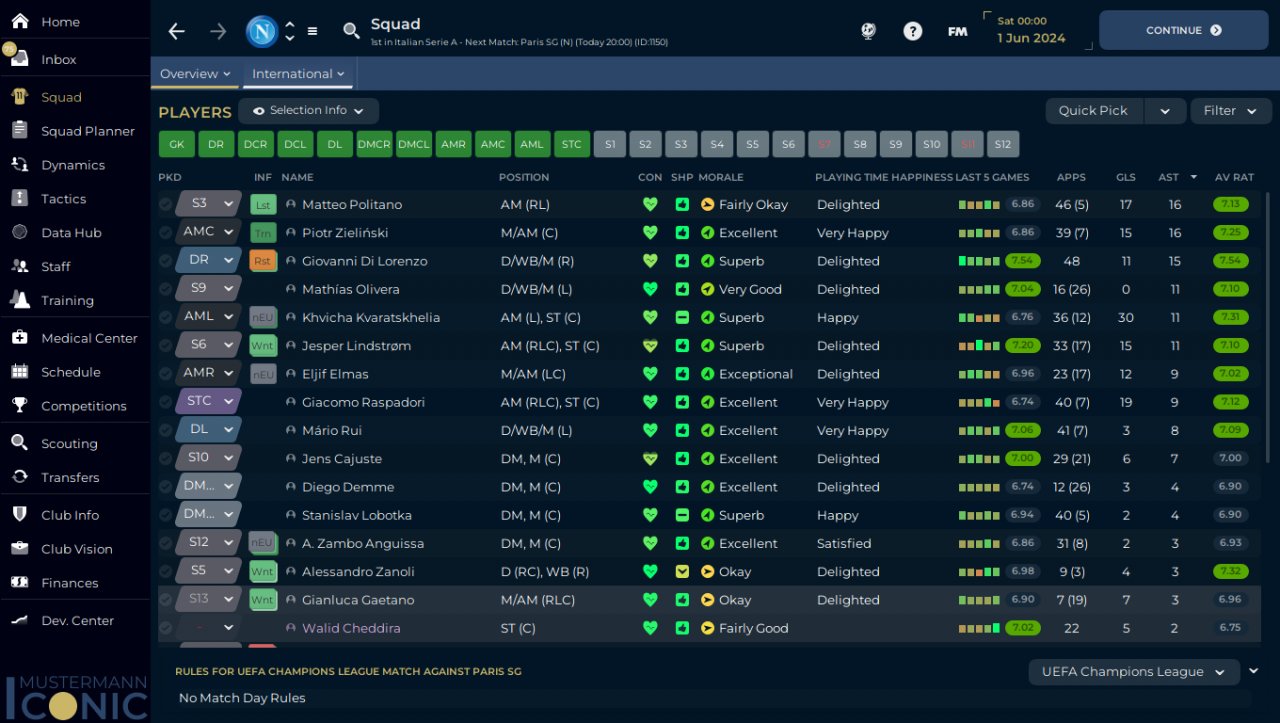Tick the pick circle for Mário Rui
Screen dimensions: 1280x723
pos(166,430)
